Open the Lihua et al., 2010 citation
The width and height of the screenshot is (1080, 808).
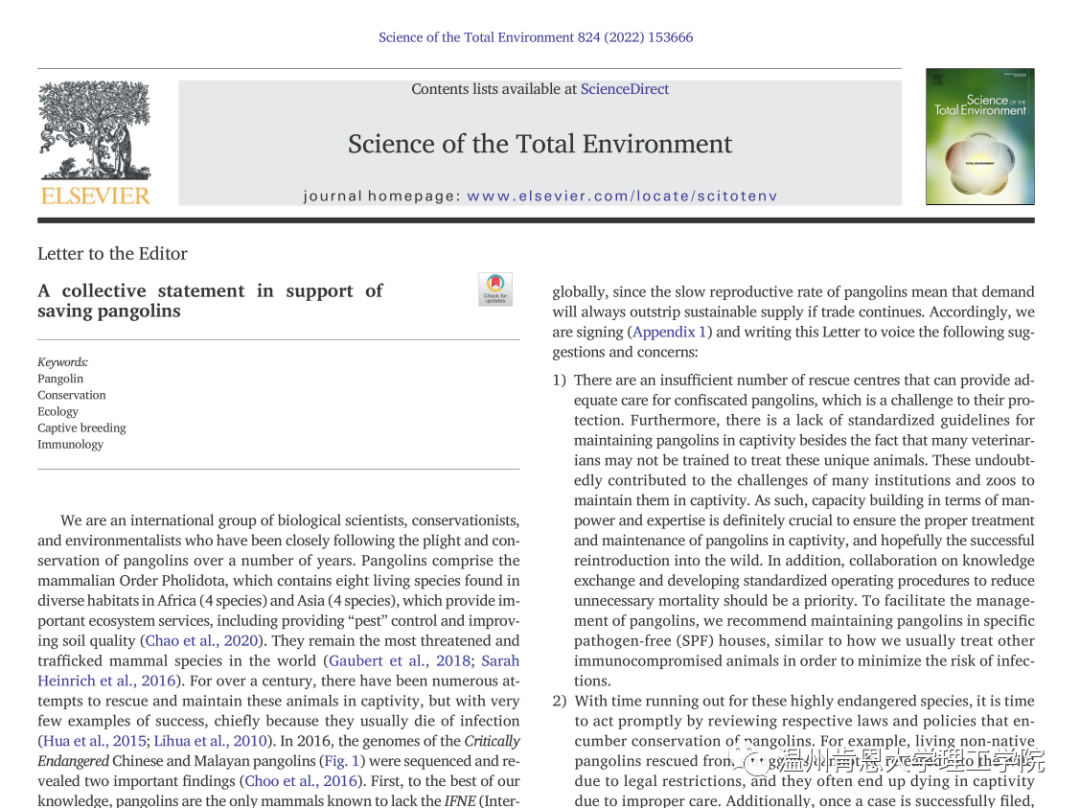(210, 741)
